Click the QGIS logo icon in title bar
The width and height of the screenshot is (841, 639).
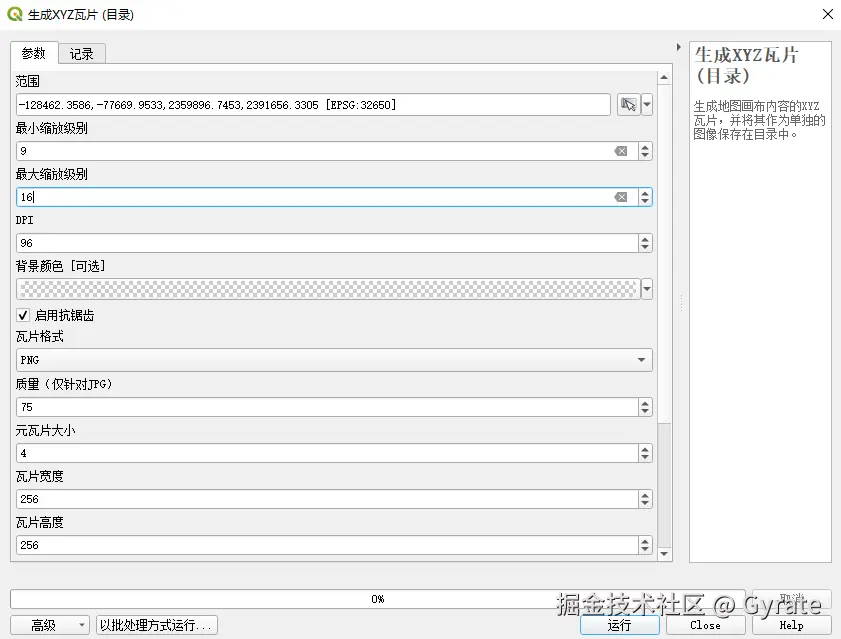[15, 14]
